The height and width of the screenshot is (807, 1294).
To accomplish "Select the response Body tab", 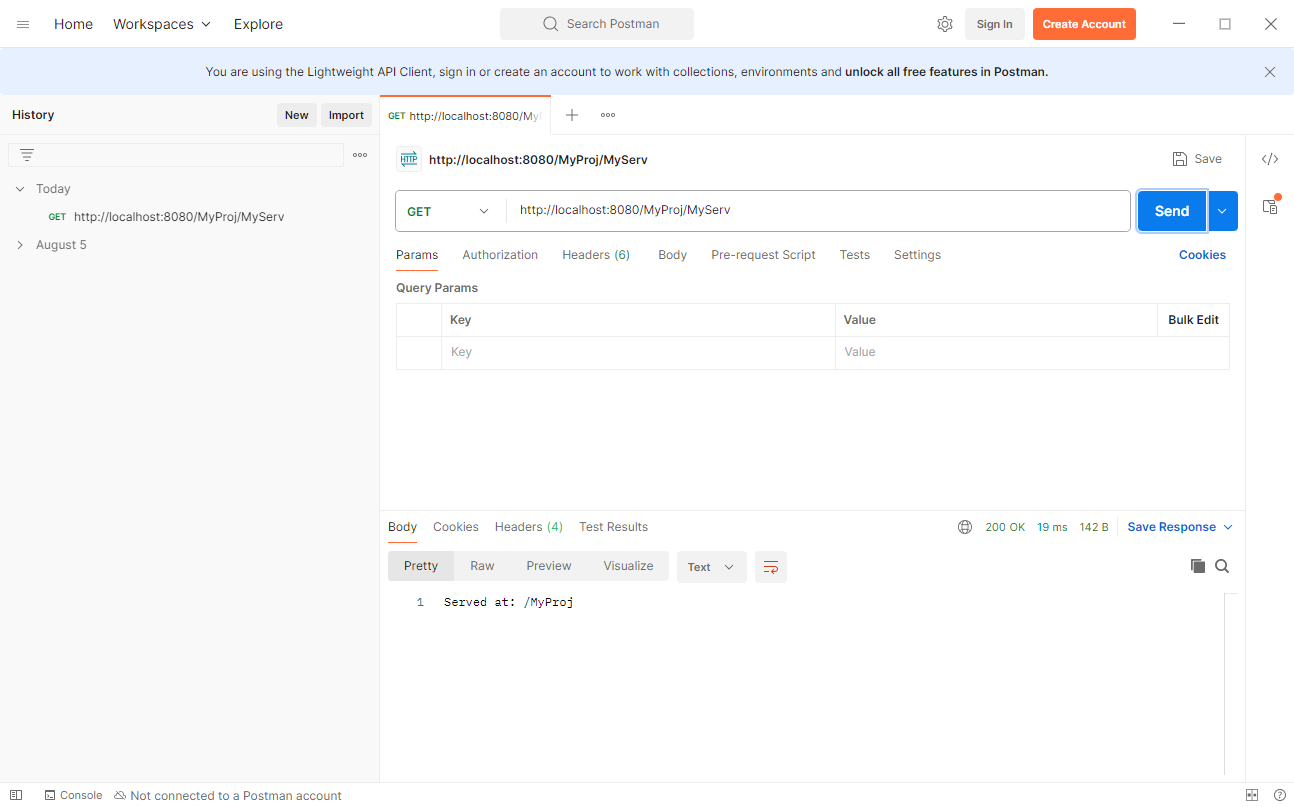I will (x=402, y=527).
